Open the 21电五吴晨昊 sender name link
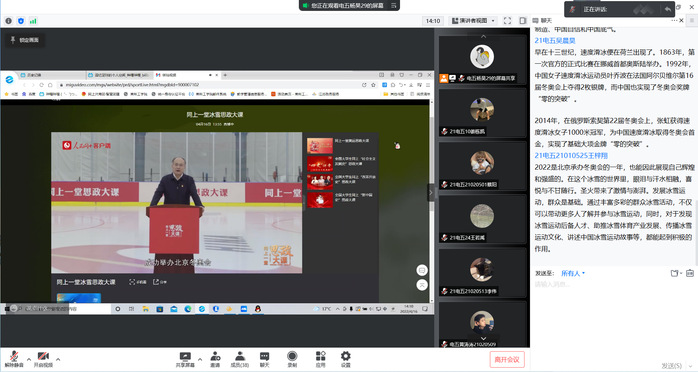Viewport: 698px width, 372px height. click(x=555, y=40)
